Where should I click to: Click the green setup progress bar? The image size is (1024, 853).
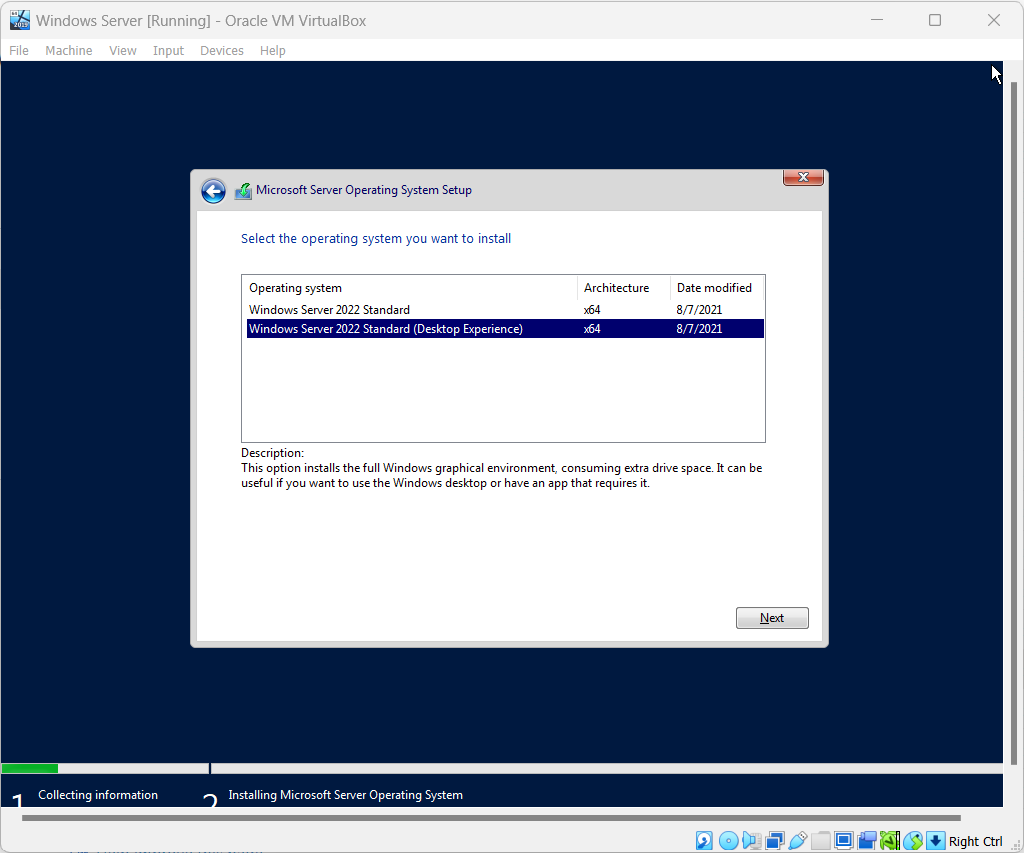30,769
